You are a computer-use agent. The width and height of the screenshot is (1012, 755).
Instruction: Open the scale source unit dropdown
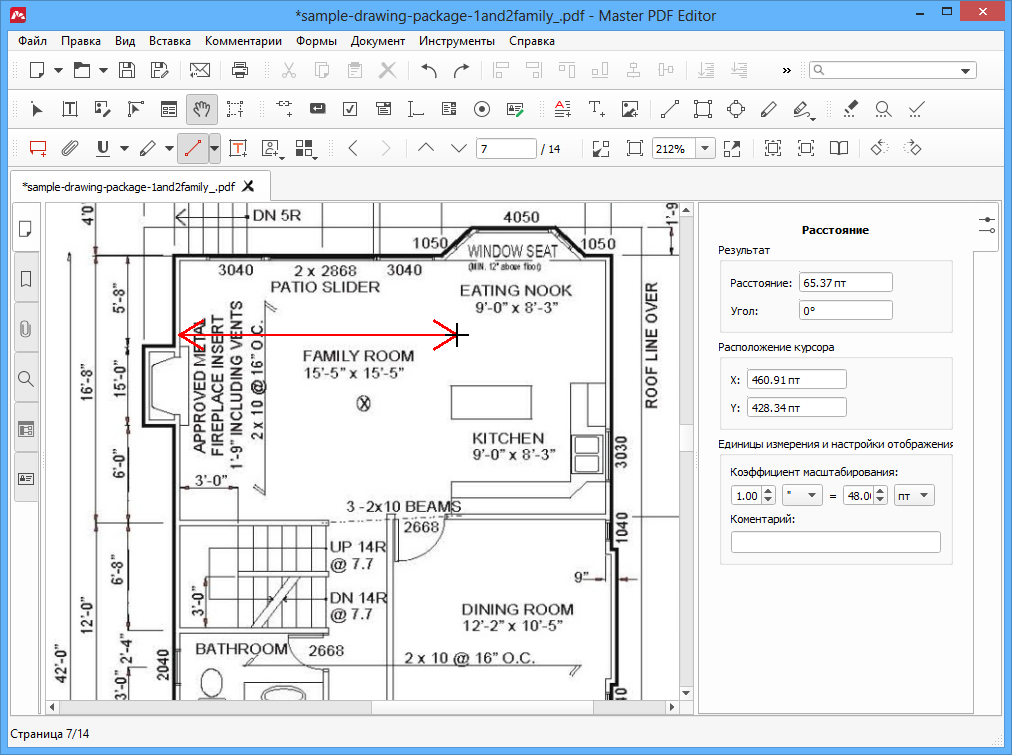pyautogui.click(x=802, y=496)
